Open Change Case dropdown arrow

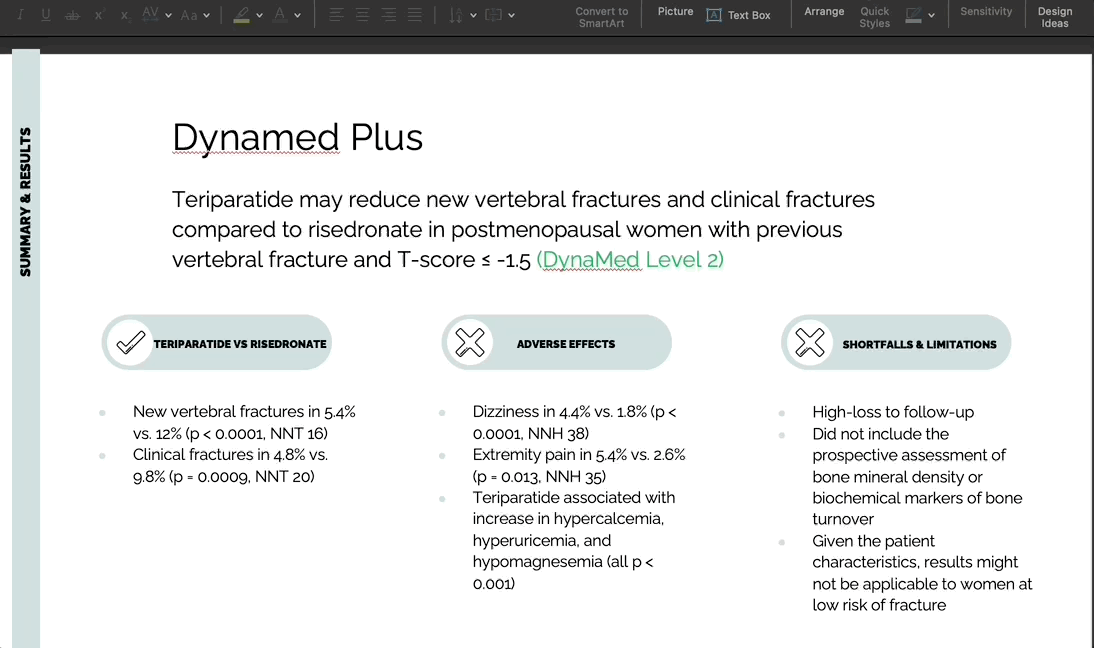pos(207,15)
